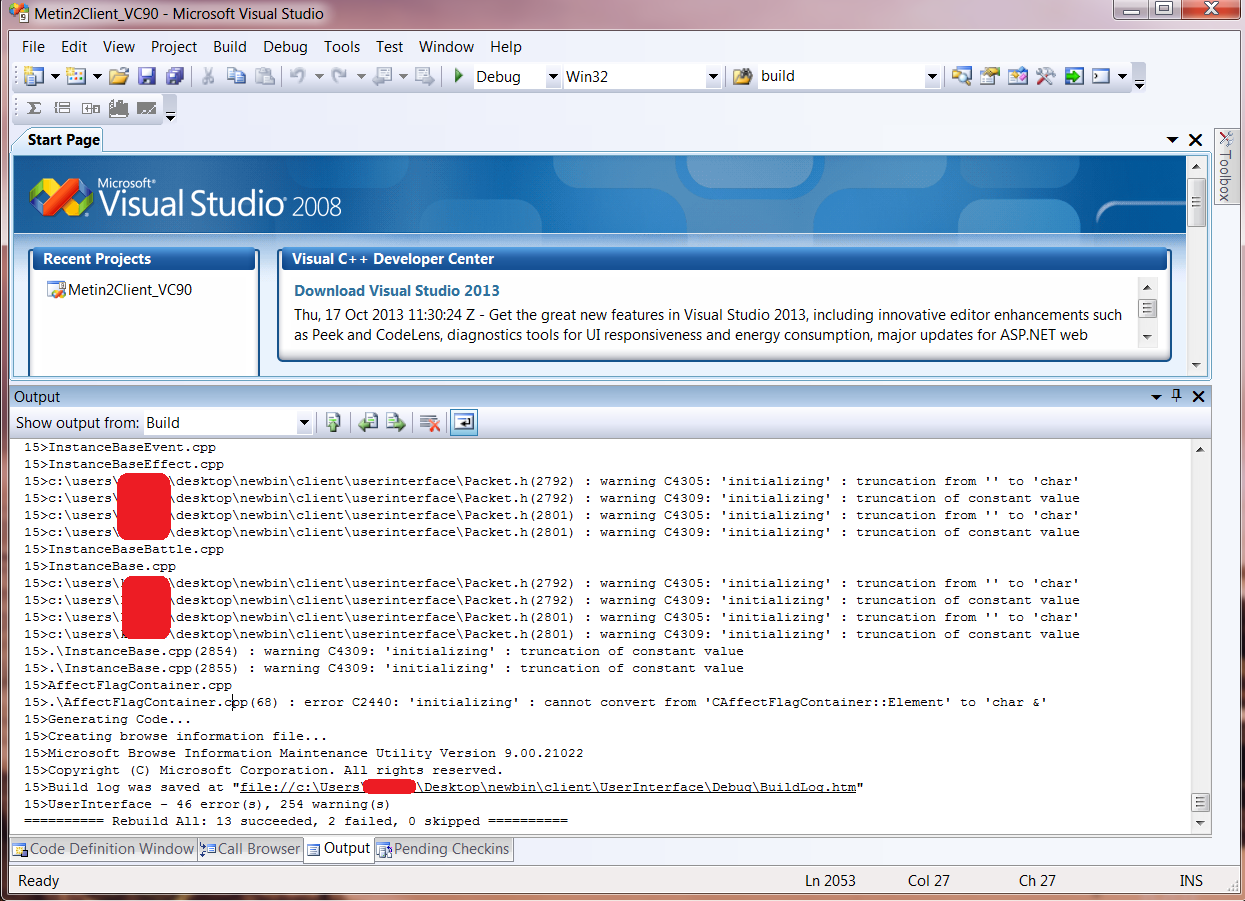Viewport: 1245px width, 901px height.
Task: Click the Start Debugging green play button
Action: (459, 76)
